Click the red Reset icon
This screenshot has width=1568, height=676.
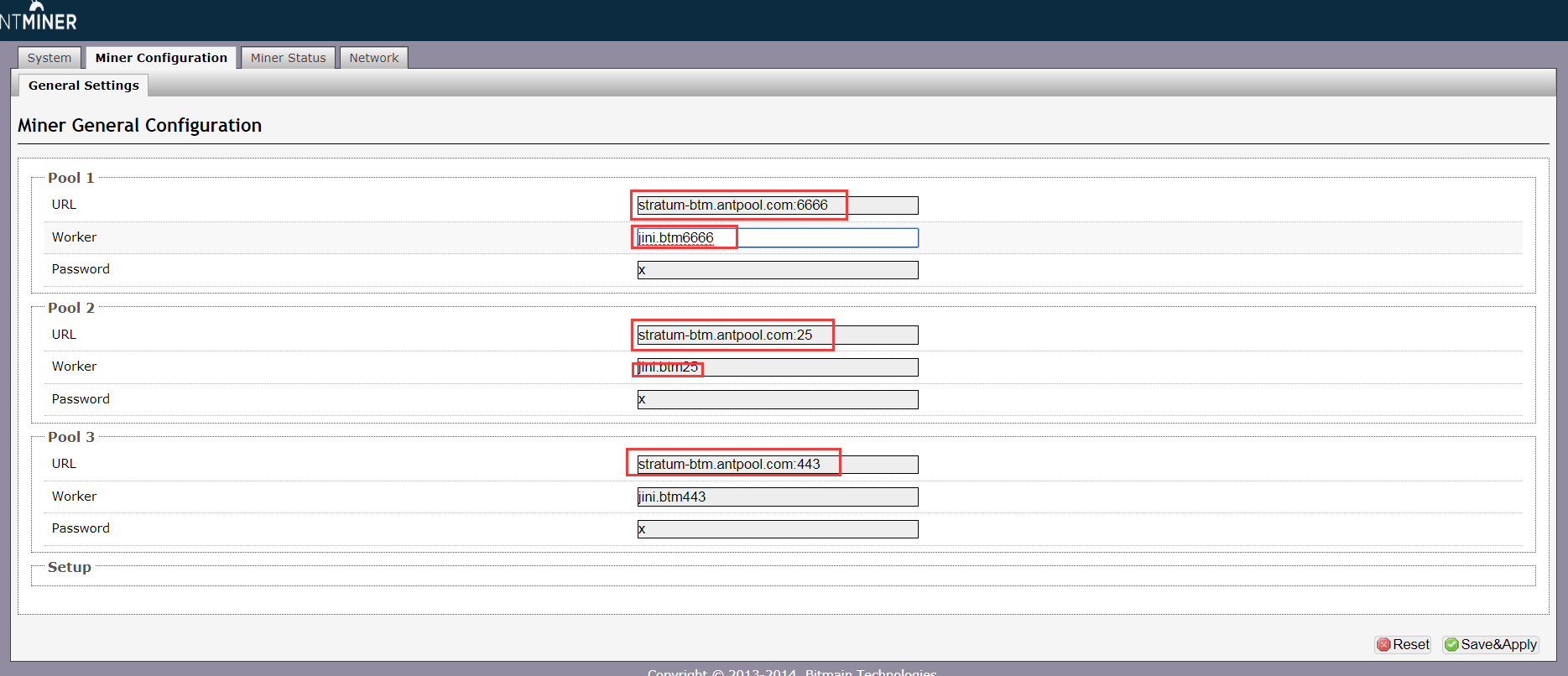tap(1384, 644)
